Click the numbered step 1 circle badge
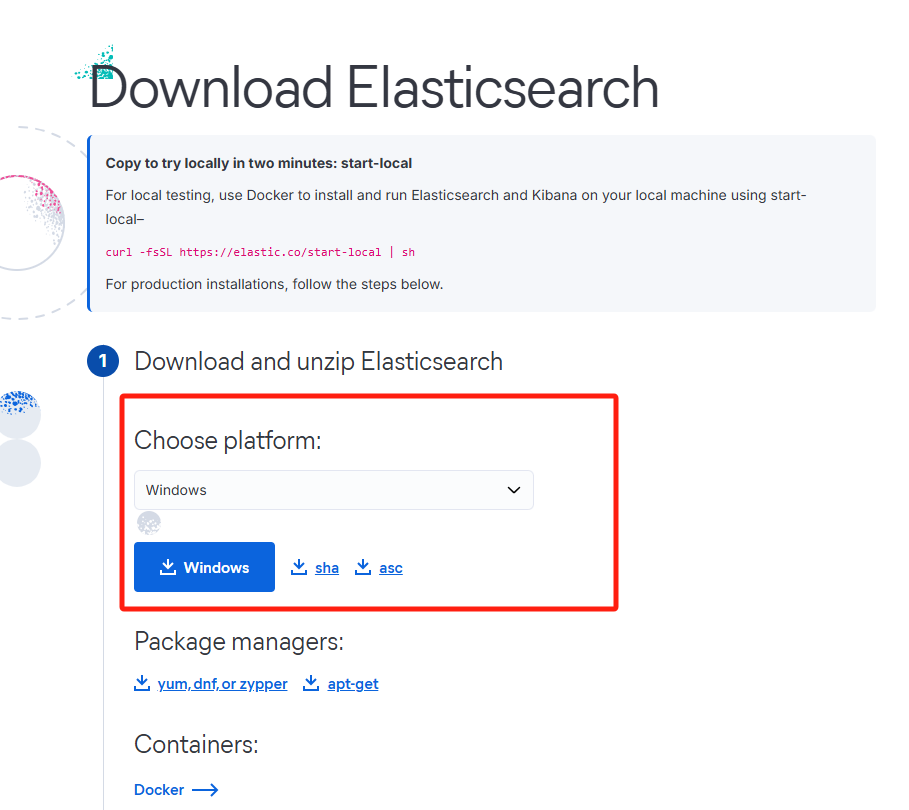909x810 pixels. click(103, 362)
